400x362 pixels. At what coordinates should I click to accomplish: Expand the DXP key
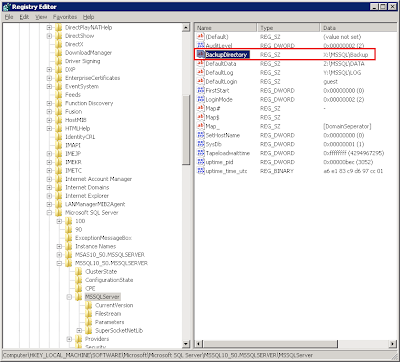tap(49, 70)
